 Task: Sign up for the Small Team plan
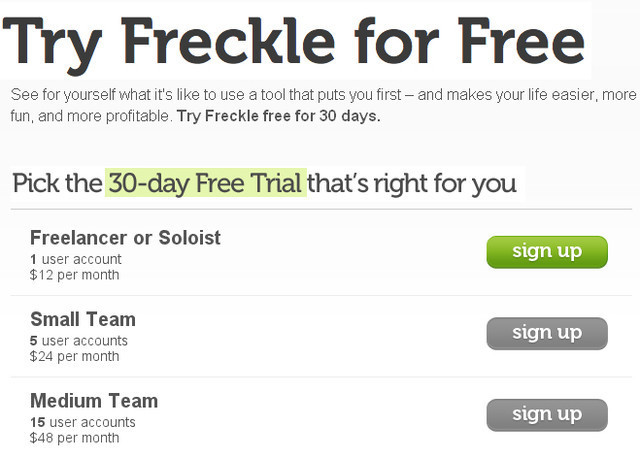[547, 333]
